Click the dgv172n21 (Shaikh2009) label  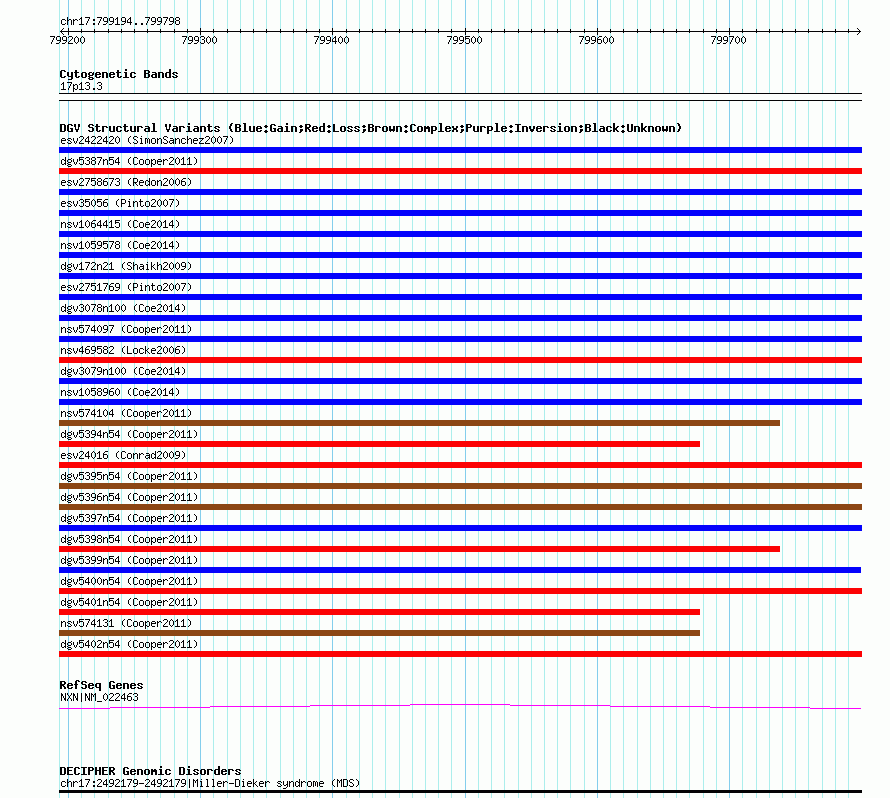coord(126,266)
